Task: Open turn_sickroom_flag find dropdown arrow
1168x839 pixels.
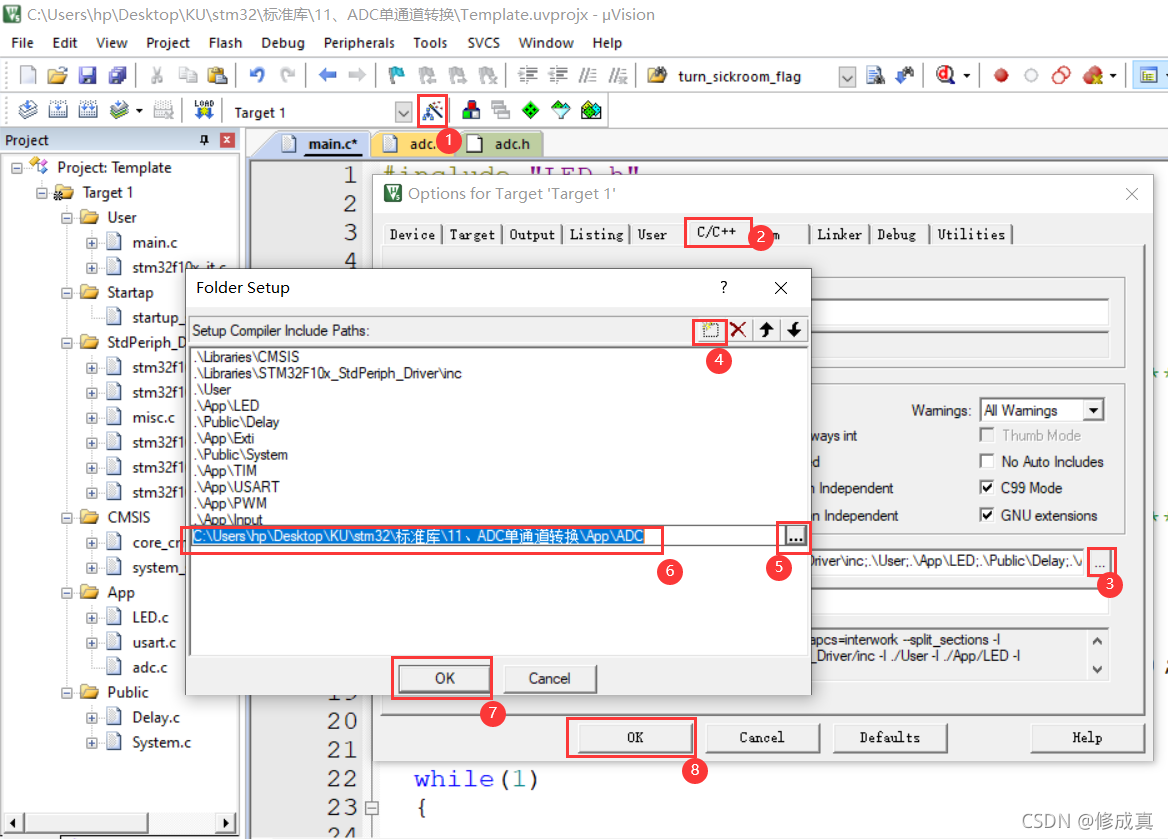Action: point(847,76)
